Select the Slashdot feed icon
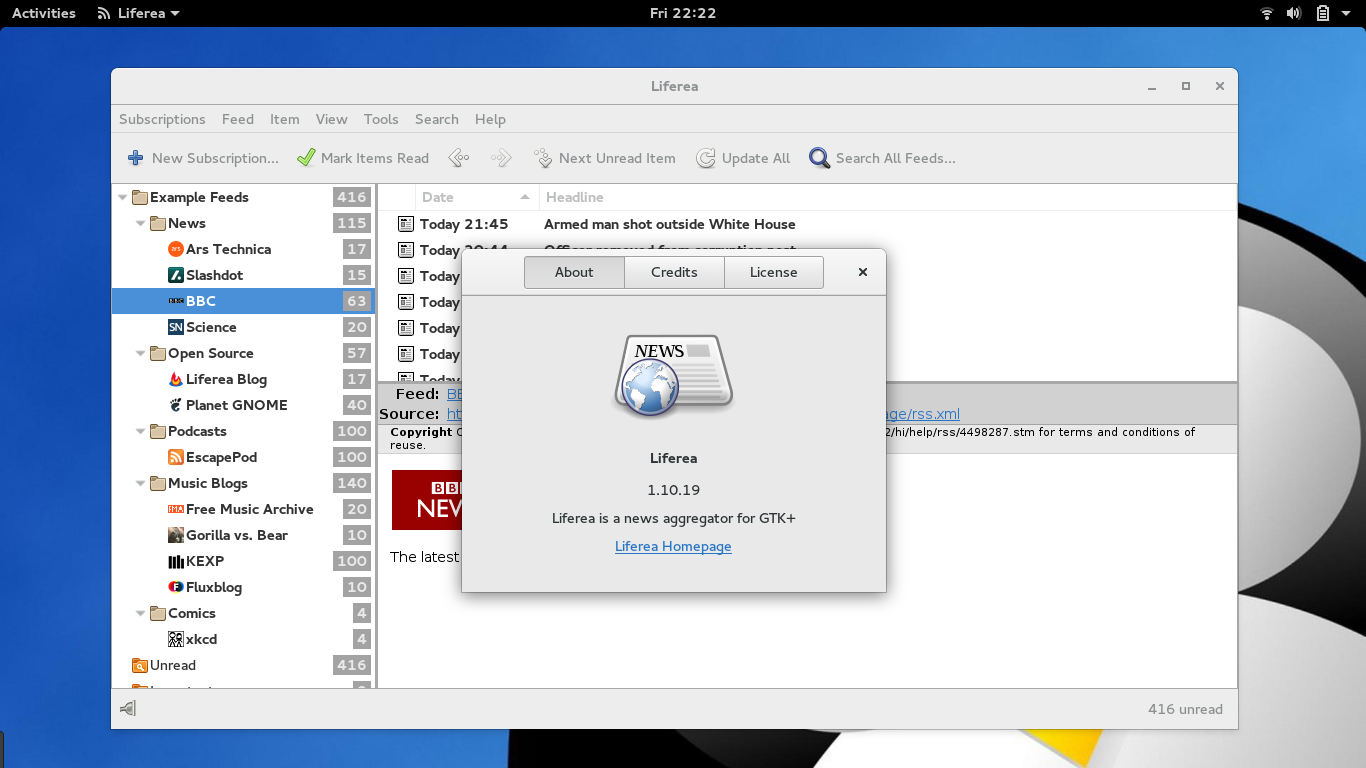The image size is (1366, 768). click(176, 275)
